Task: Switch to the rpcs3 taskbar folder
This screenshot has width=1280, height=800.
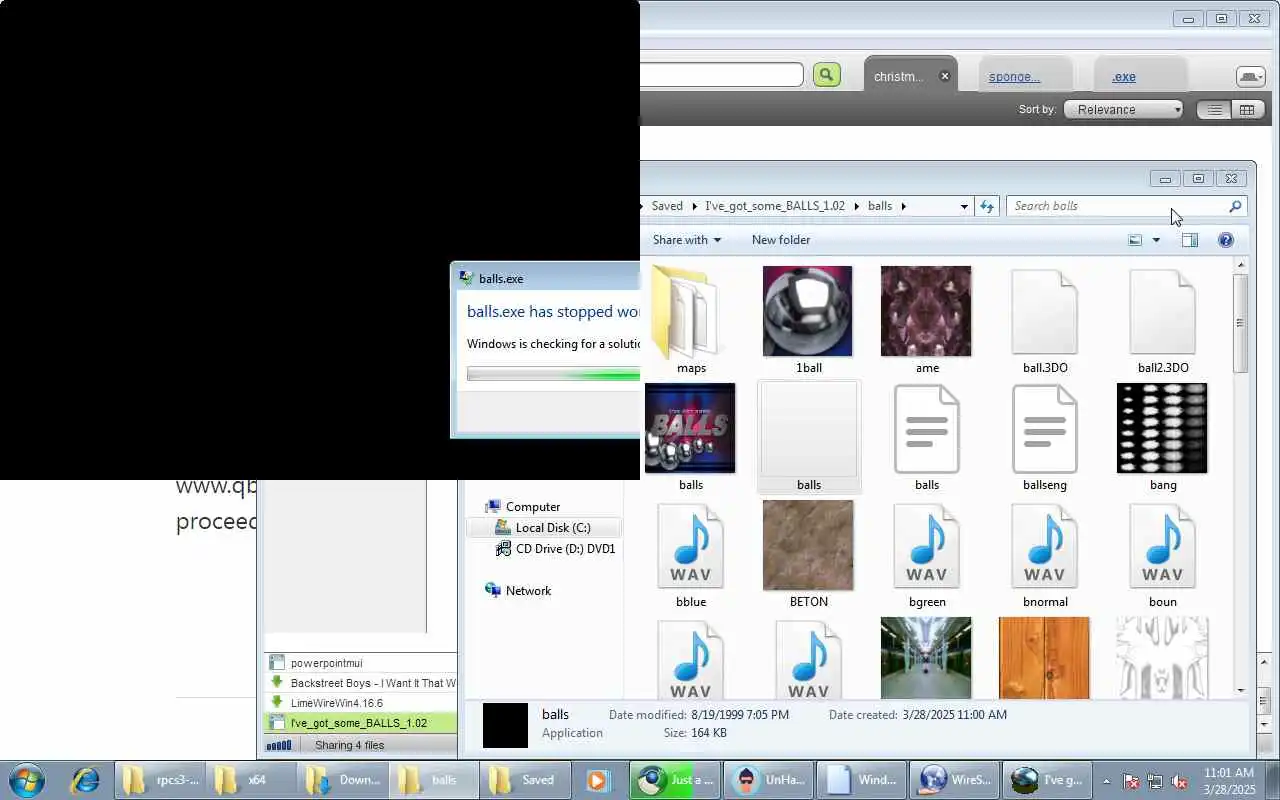Action: (160, 780)
